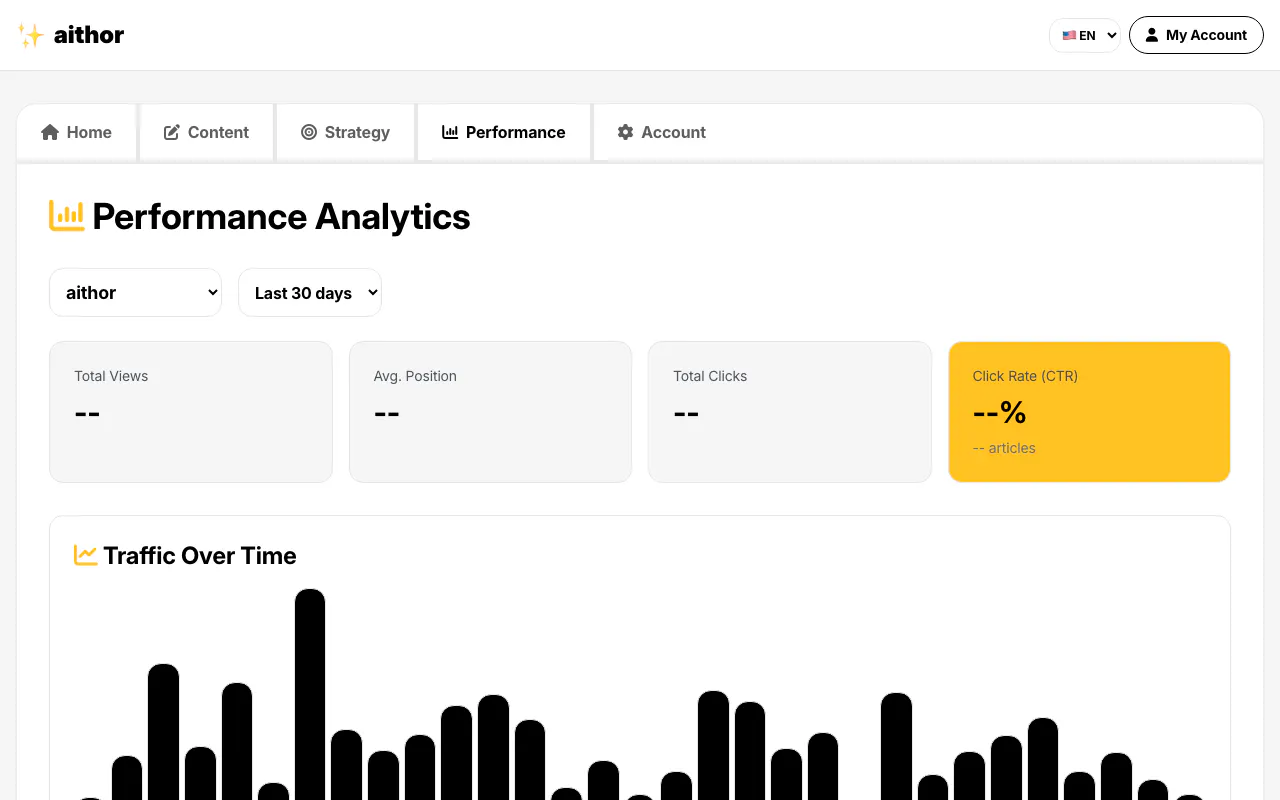Open the Account tab
1280x800 pixels.
[x=662, y=132]
